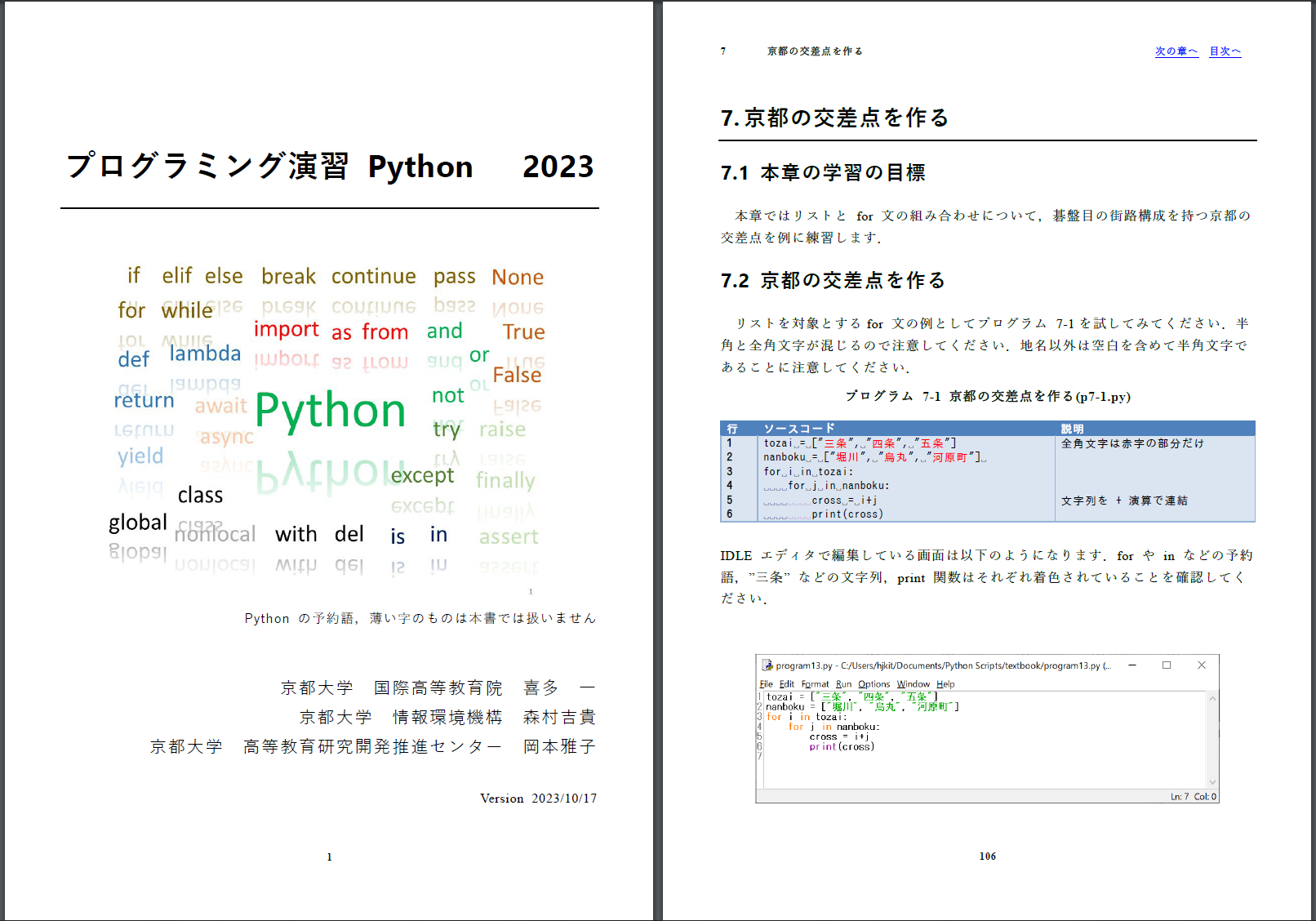
Task: Open the Window menu in IDLE
Action: pyautogui.click(x=914, y=684)
